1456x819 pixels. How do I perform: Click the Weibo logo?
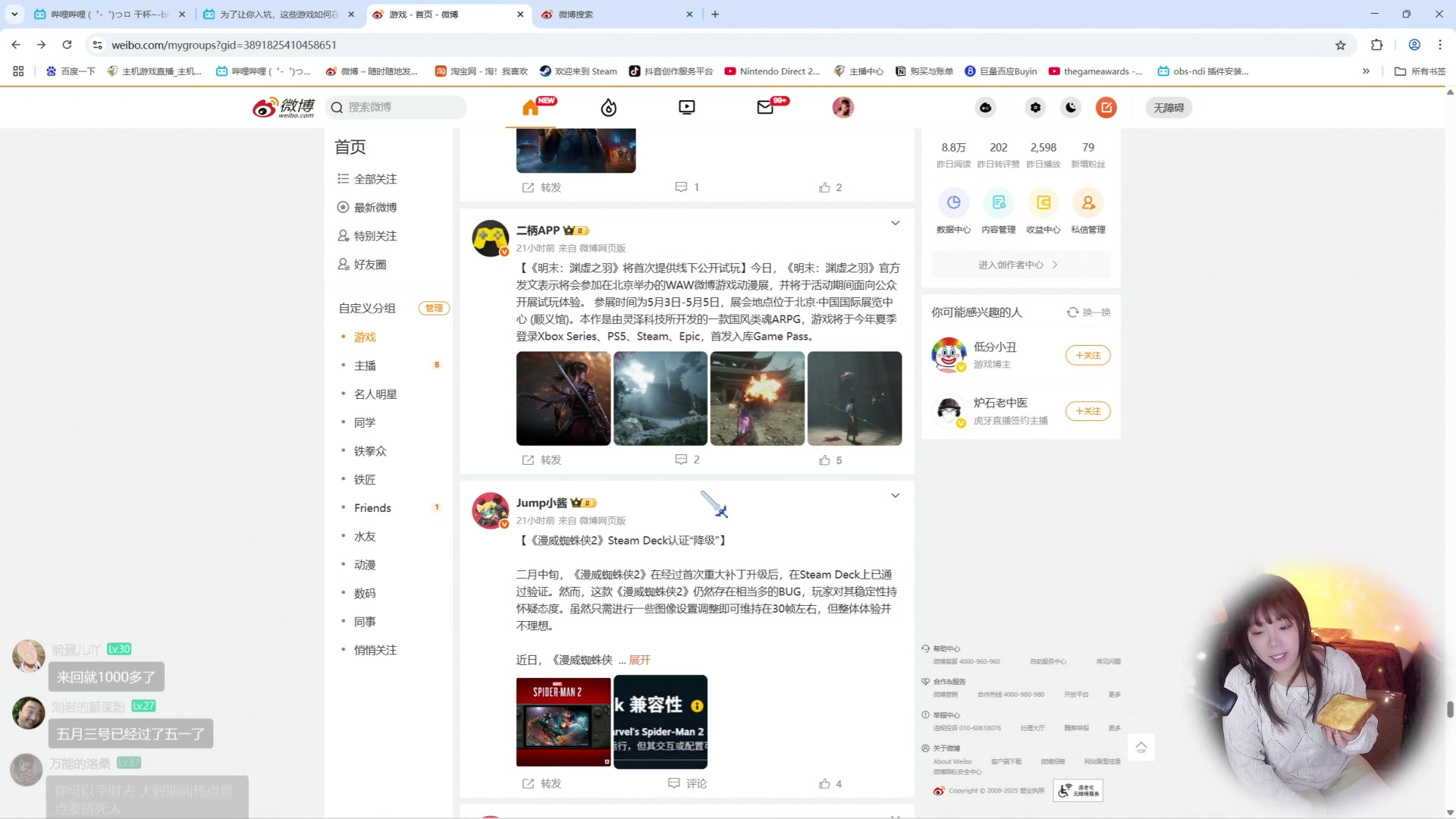[x=284, y=108]
